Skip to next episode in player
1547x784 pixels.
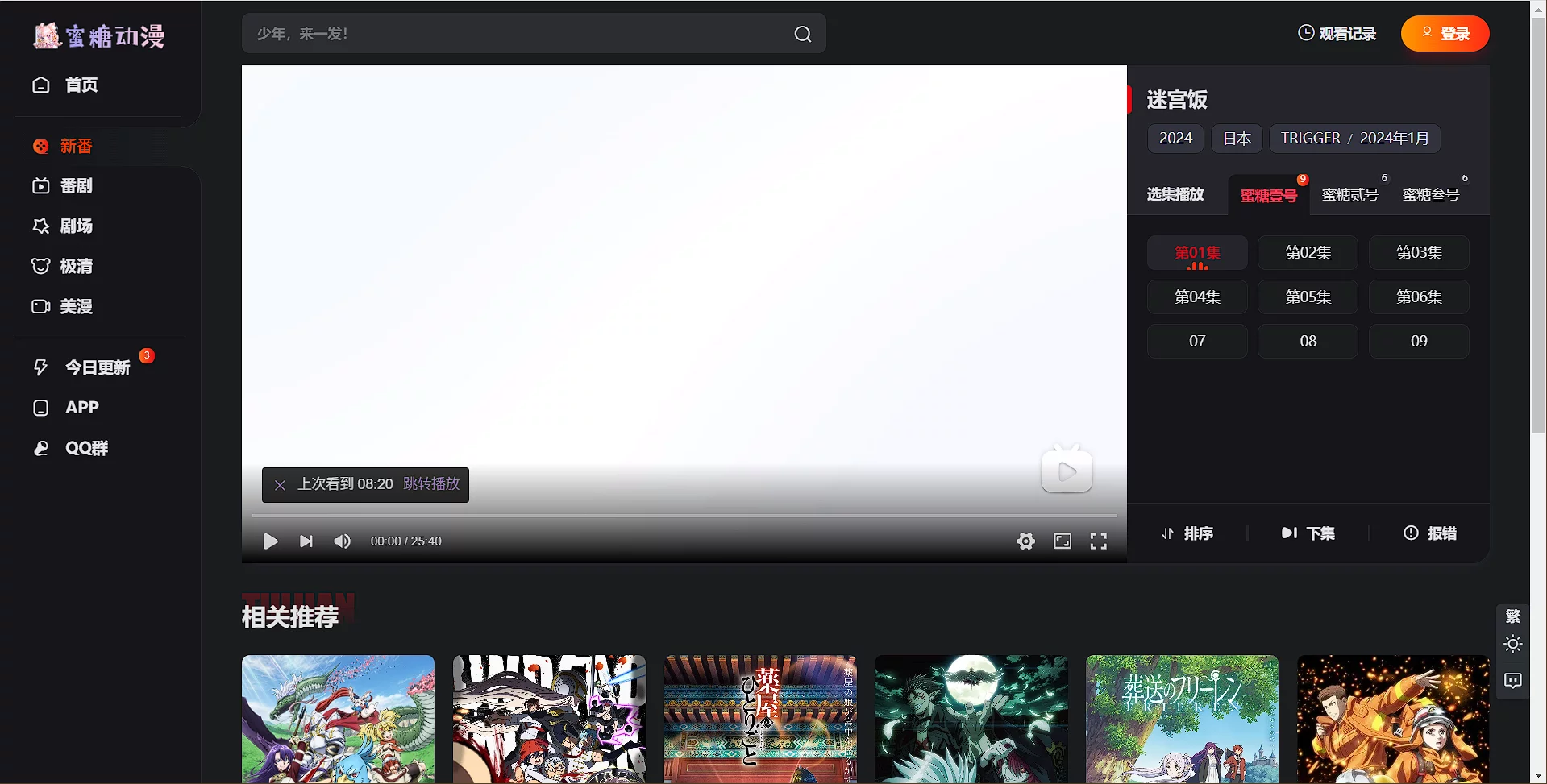coord(306,541)
